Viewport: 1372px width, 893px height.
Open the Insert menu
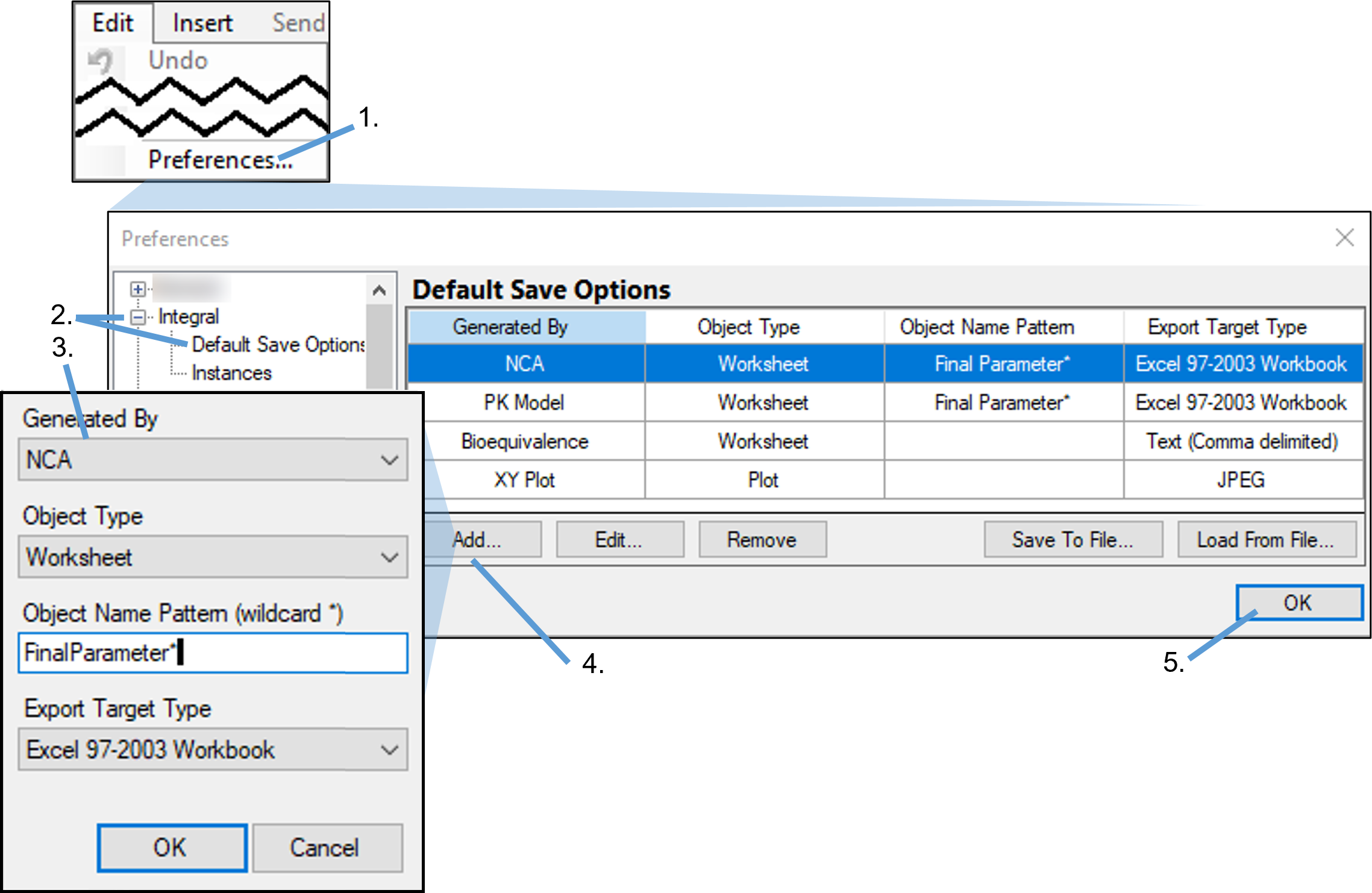pyautogui.click(x=202, y=23)
